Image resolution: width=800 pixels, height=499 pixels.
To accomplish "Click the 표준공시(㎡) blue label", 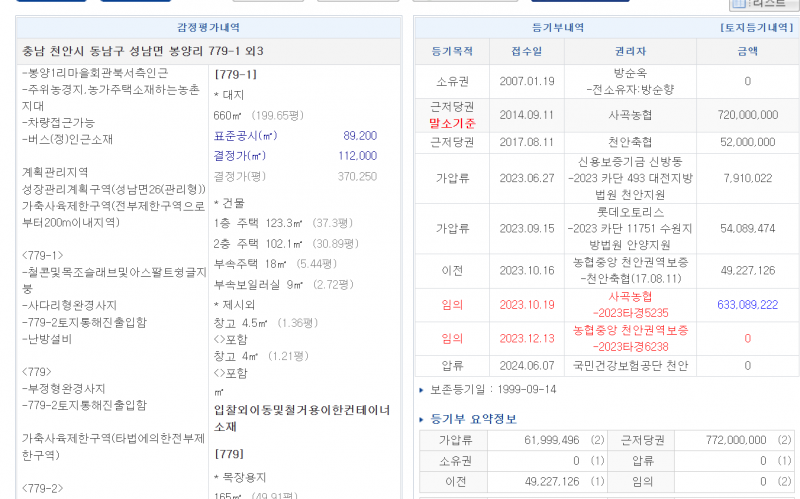I will pos(245,136).
